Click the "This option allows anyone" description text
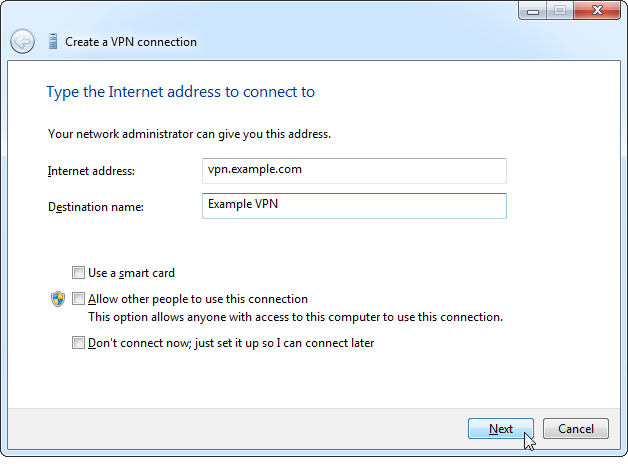The height and width of the screenshot is (464, 628). pyautogui.click(x=295, y=317)
